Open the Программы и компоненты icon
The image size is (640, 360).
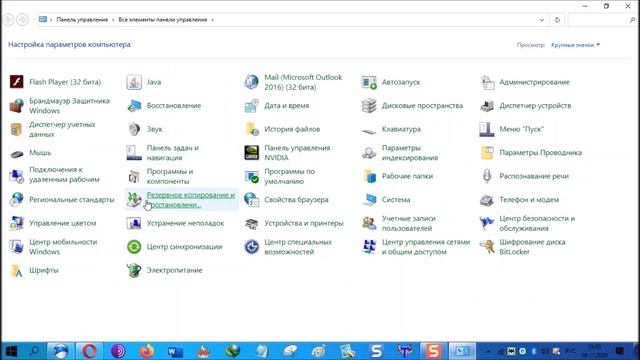pyautogui.click(x=134, y=176)
